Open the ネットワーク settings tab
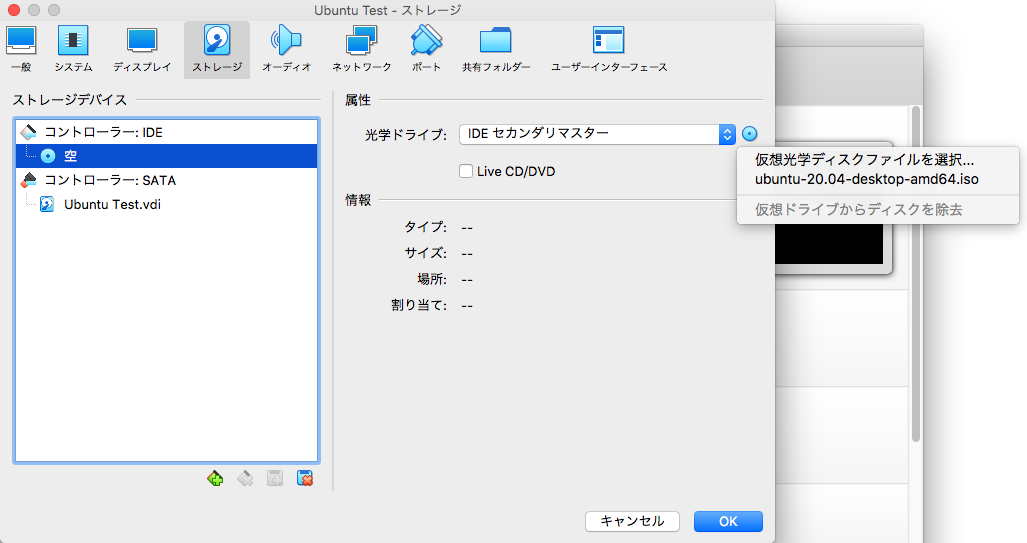The height and width of the screenshot is (543, 1027). click(362, 50)
